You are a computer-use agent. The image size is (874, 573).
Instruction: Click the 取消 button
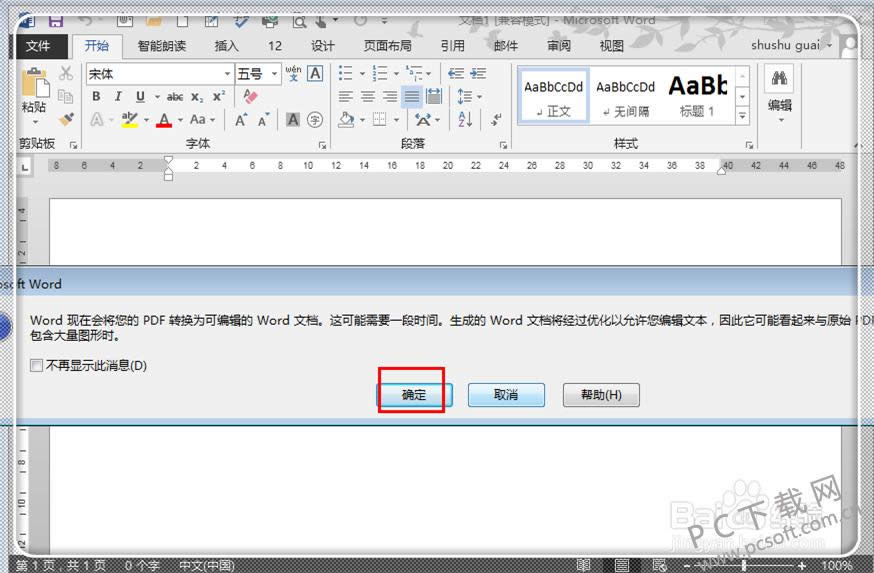pos(506,395)
